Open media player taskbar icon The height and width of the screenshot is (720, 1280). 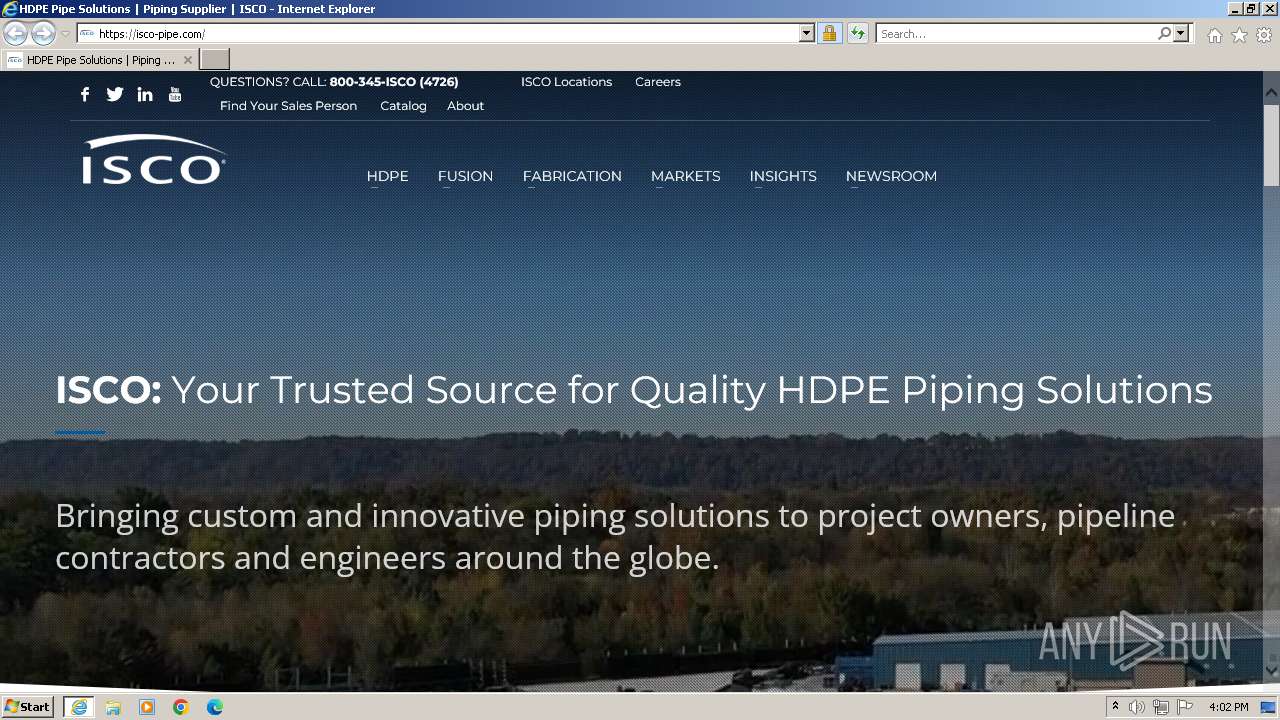[147, 707]
